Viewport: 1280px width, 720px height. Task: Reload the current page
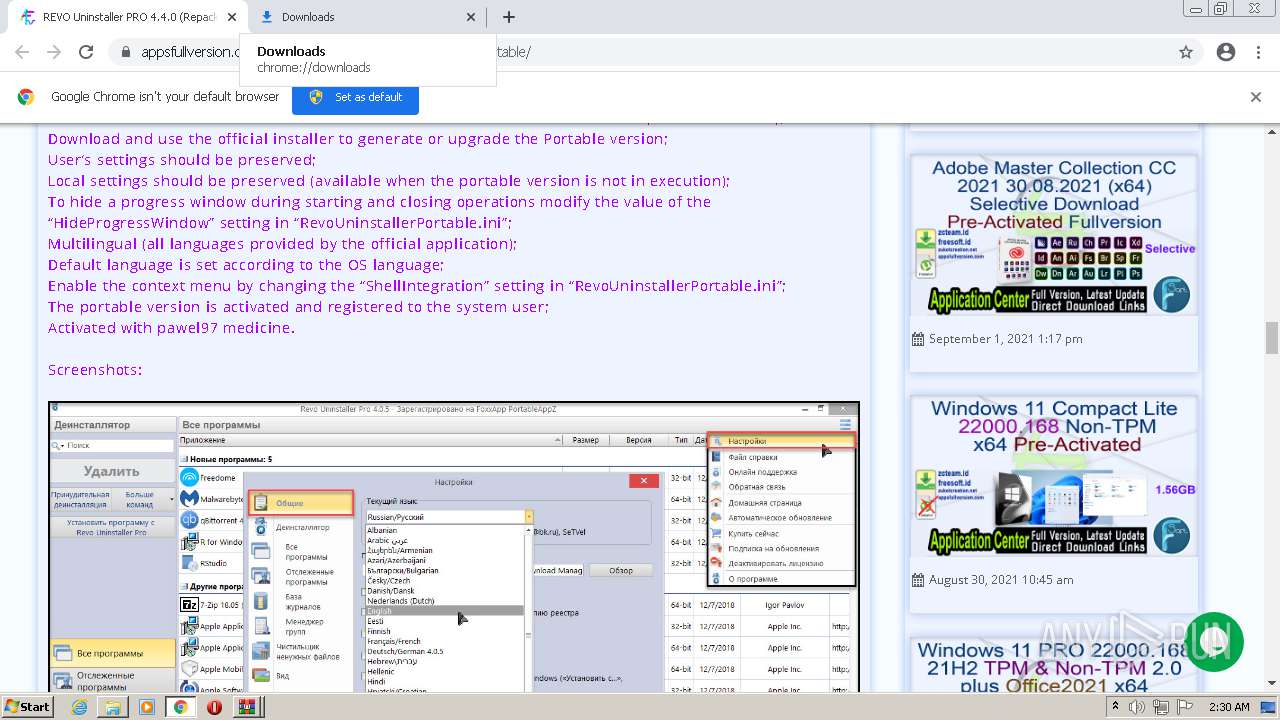coord(86,52)
